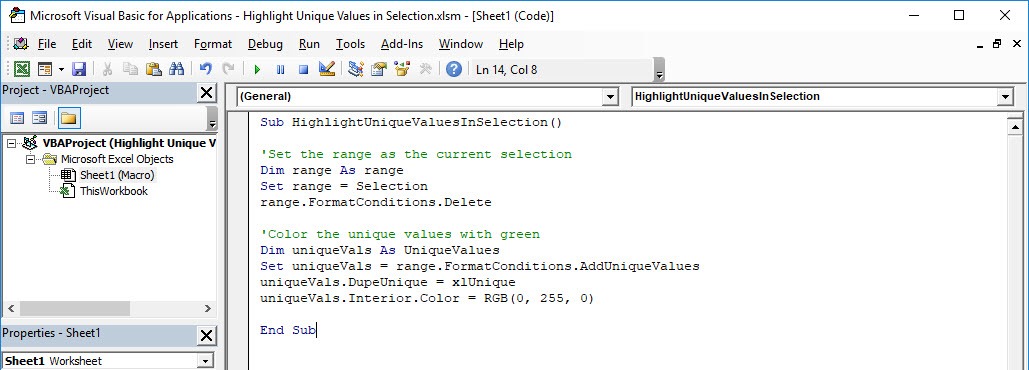Open the Object Browser icon
1029x370 pixels.
pos(402,70)
